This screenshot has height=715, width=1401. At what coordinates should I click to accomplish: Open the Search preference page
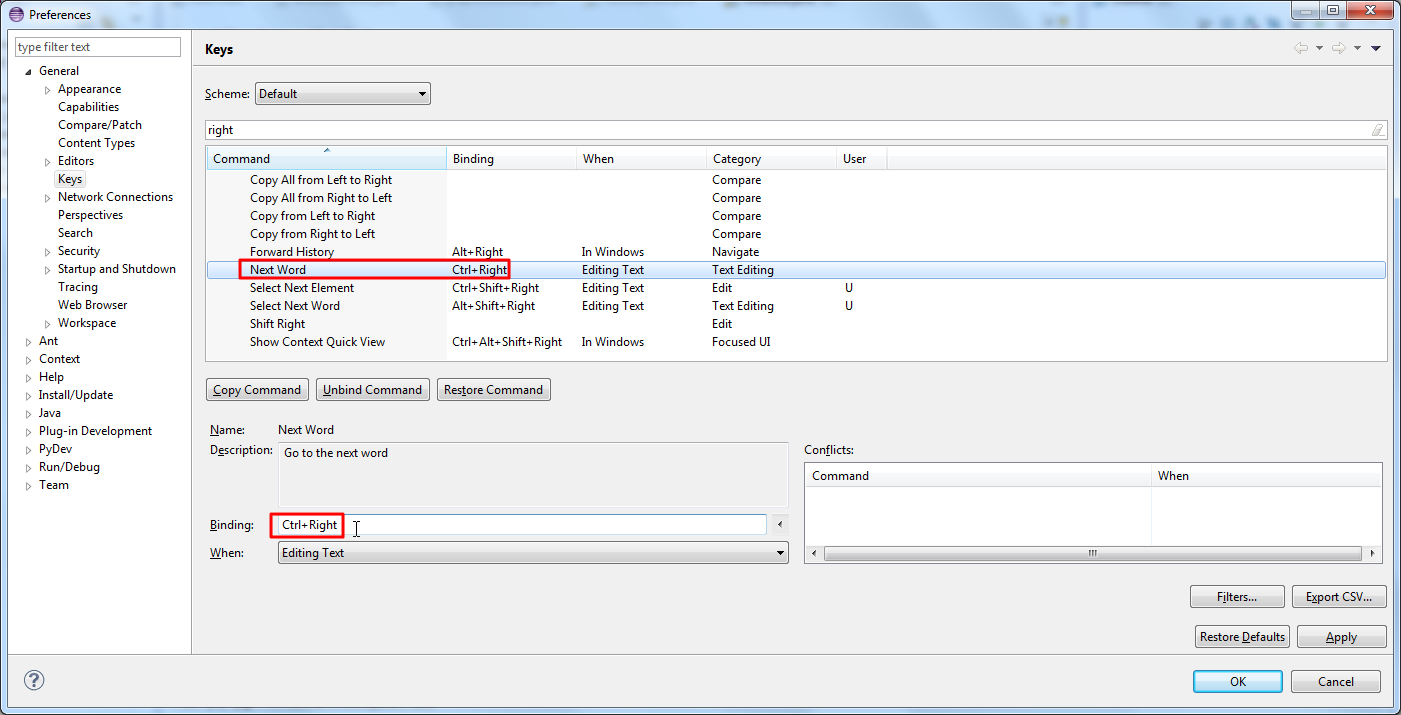75,233
